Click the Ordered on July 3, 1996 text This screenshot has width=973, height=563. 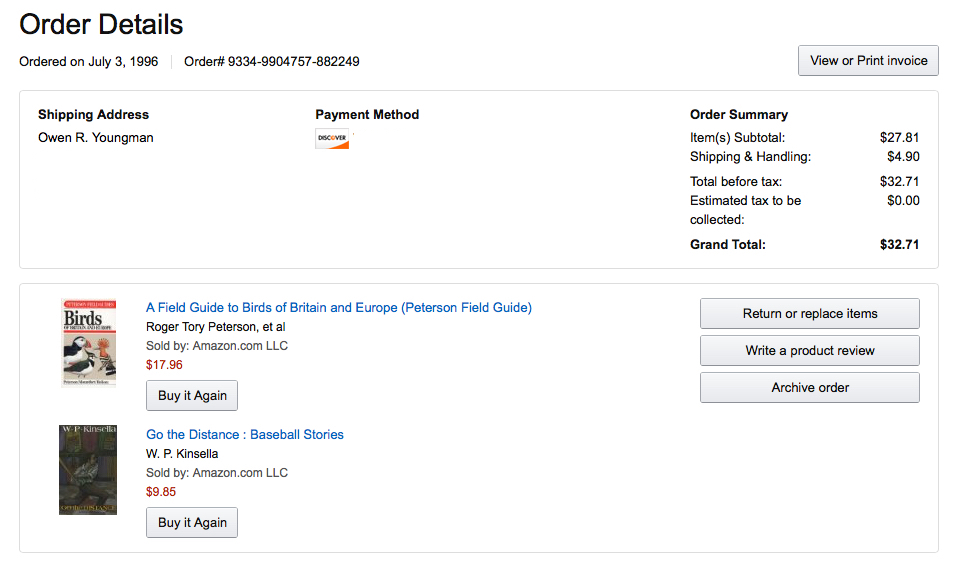tap(89, 61)
